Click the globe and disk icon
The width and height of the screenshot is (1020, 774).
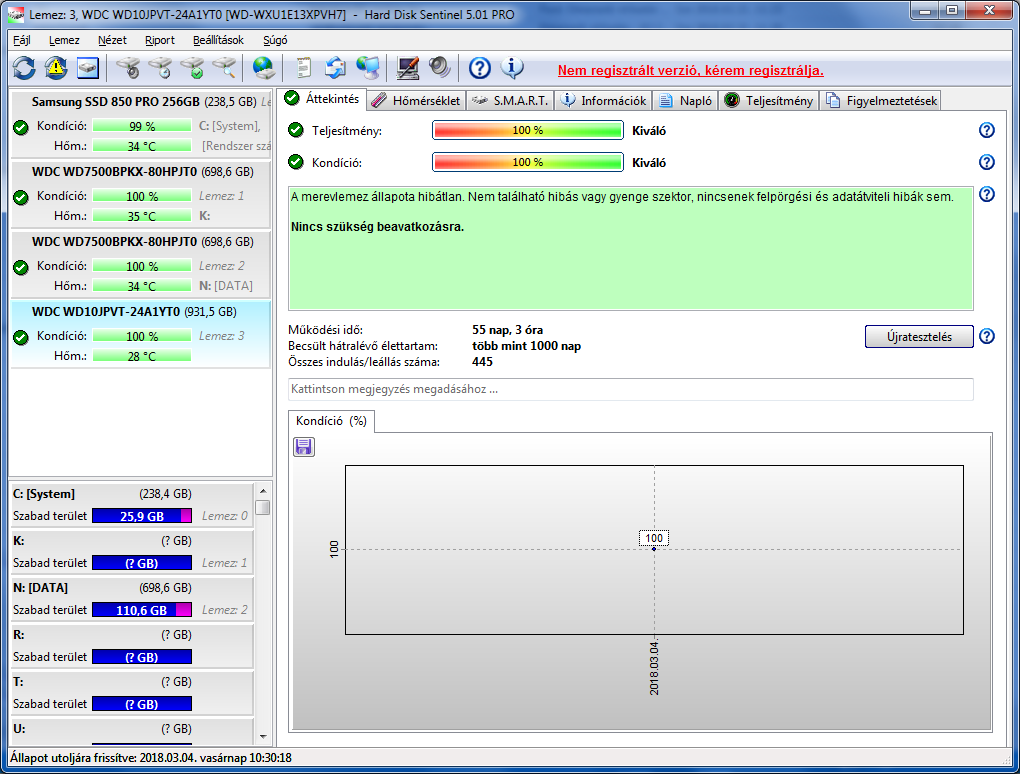tap(263, 68)
